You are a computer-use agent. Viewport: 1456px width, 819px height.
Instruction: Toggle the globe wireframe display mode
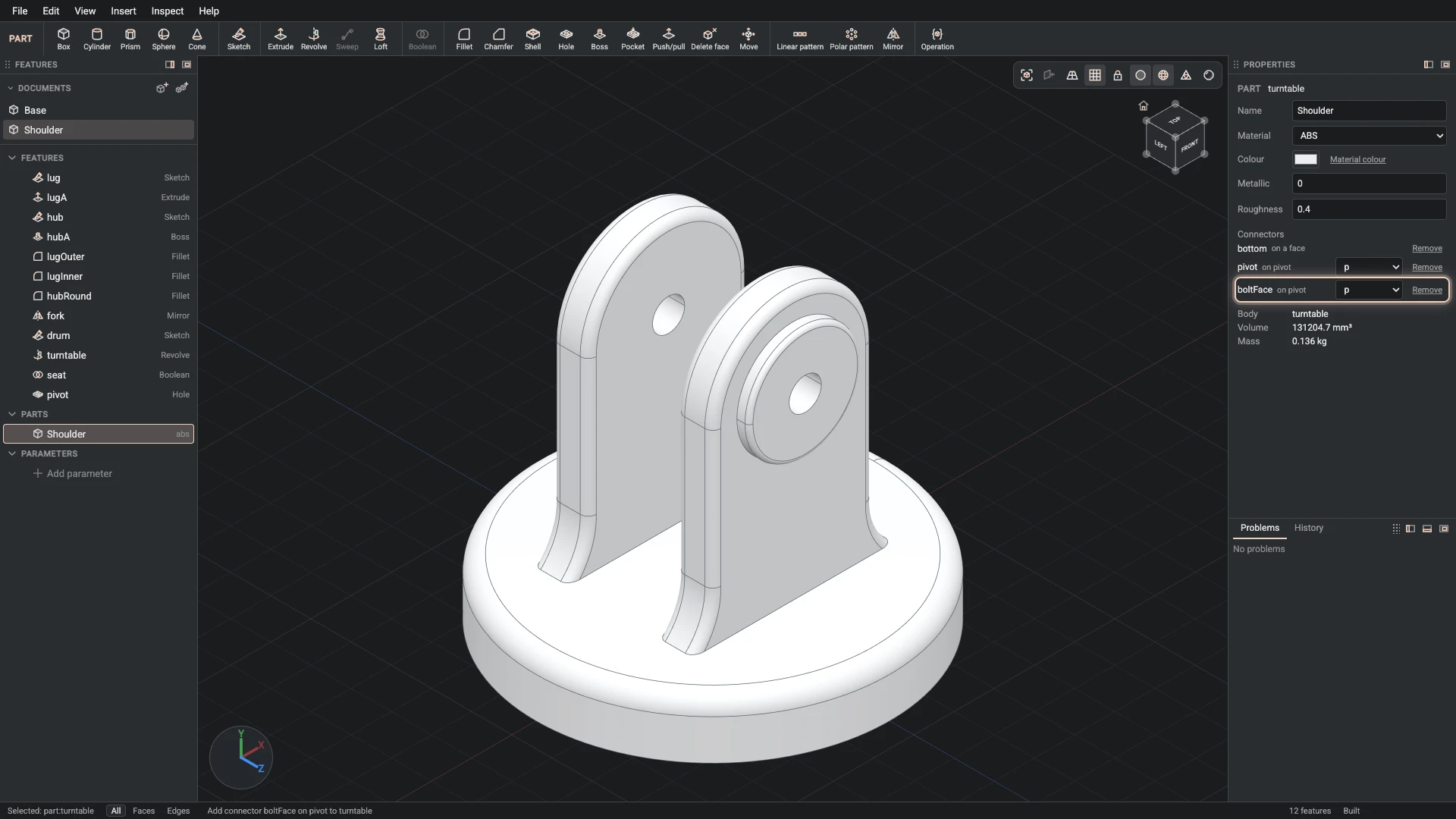click(1163, 75)
